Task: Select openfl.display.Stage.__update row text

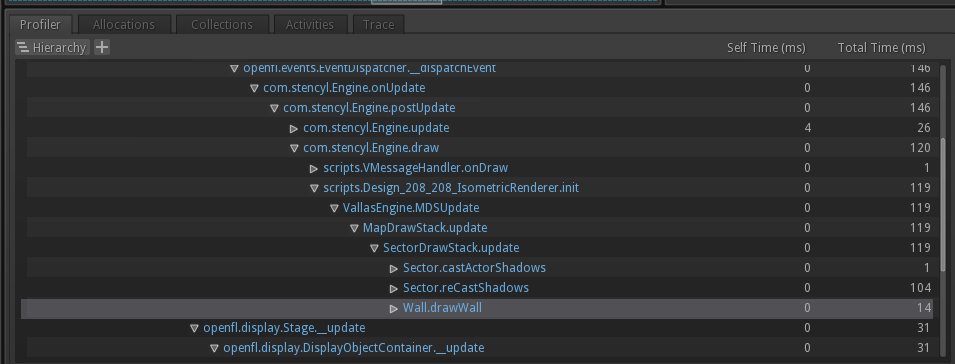Action: [284, 328]
